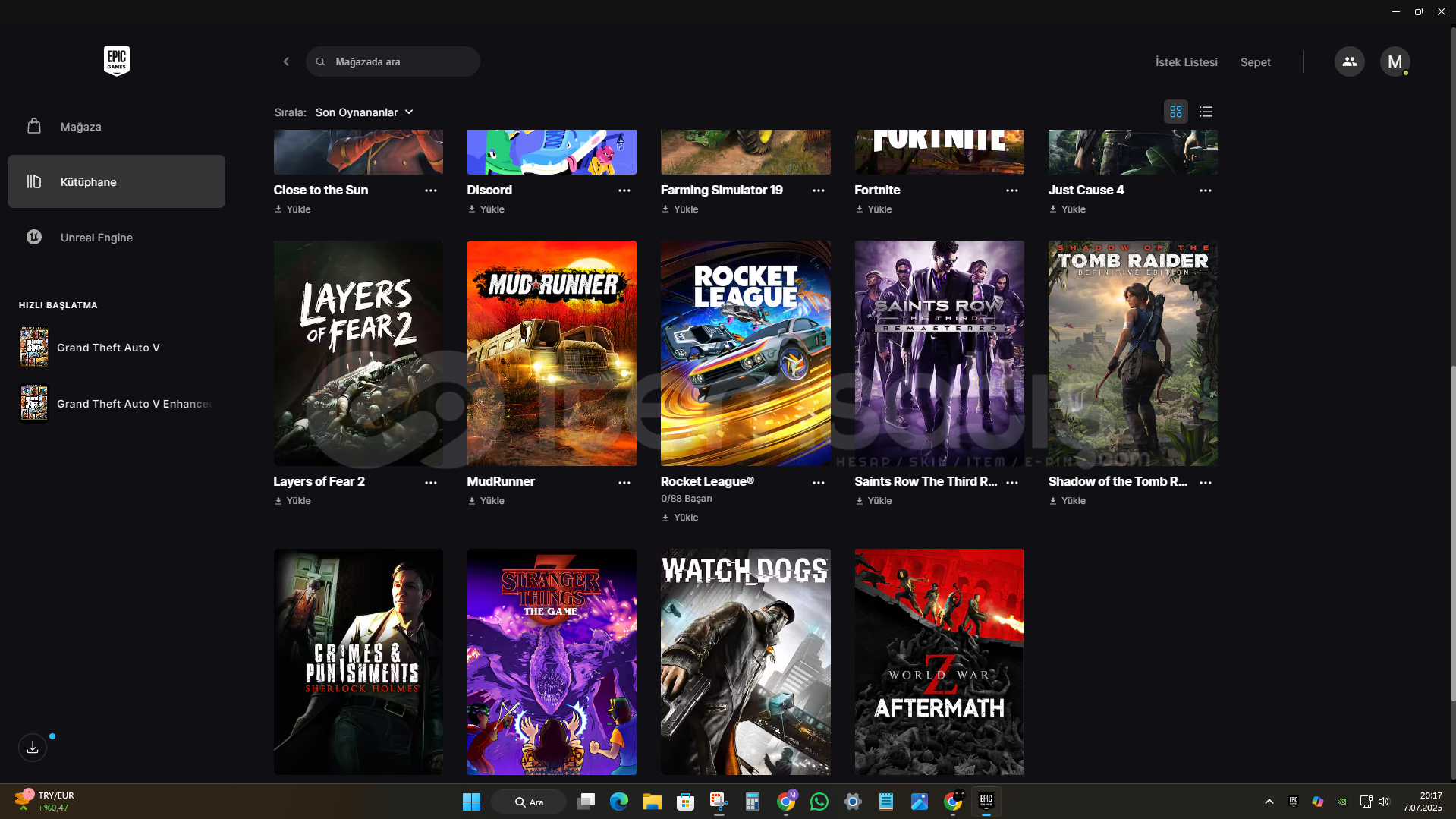Open the friends list icon
The width and height of the screenshot is (1456, 819).
tap(1349, 61)
